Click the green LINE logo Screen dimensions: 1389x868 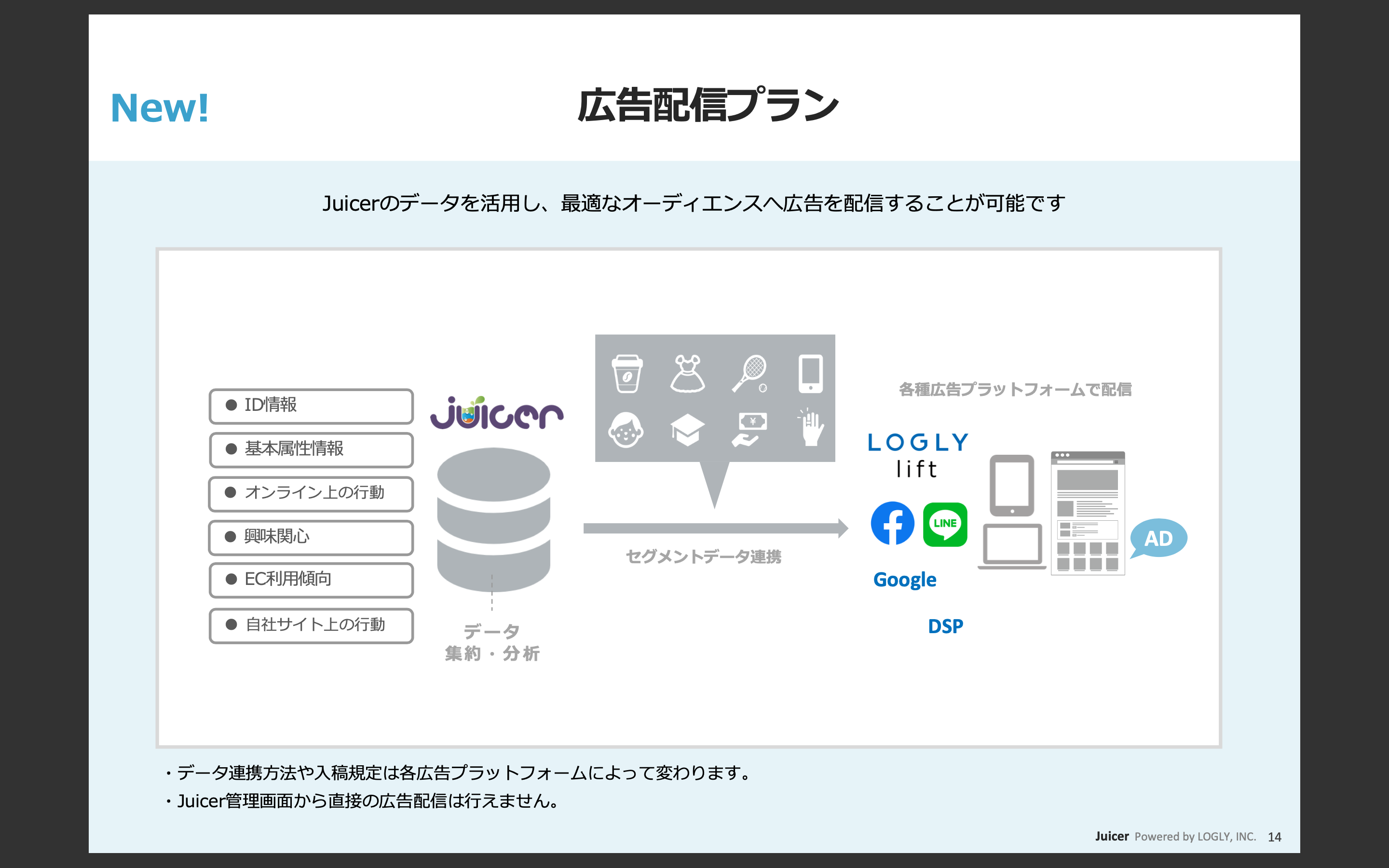click(x=945, y=524)
